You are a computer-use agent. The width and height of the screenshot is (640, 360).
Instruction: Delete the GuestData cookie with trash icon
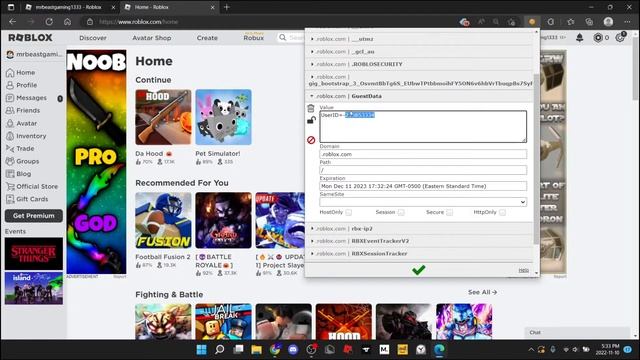[311, 108]
